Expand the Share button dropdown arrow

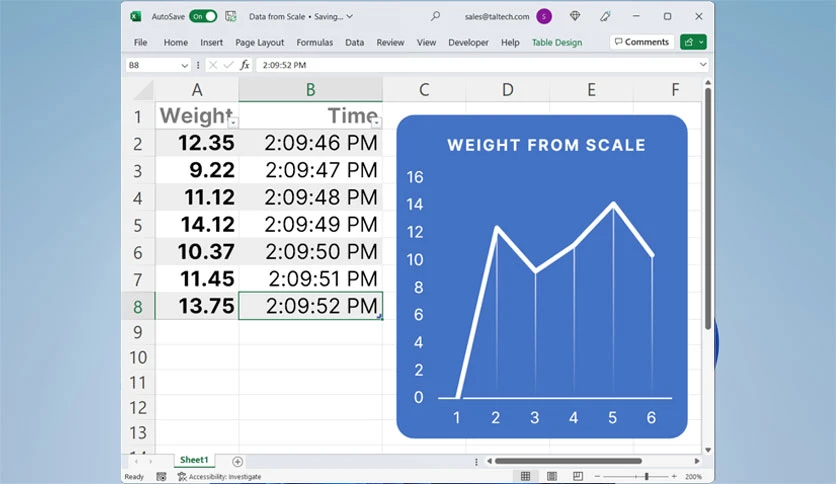pyautogui.click(x=702, y=42)
